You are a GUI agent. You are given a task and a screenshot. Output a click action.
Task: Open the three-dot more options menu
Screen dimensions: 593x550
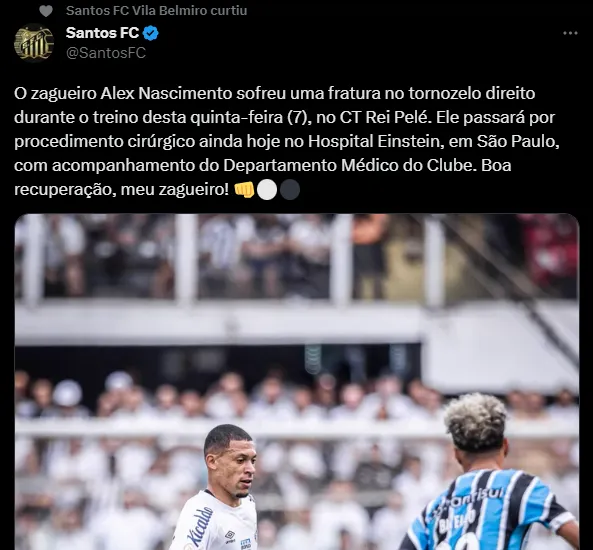click(570, 33)
